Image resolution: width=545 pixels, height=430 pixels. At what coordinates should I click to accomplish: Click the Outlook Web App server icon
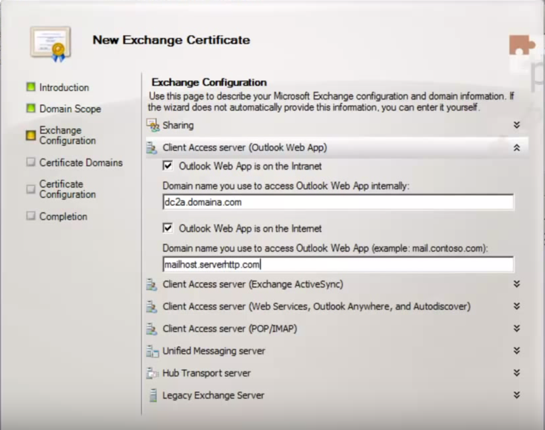152,148
